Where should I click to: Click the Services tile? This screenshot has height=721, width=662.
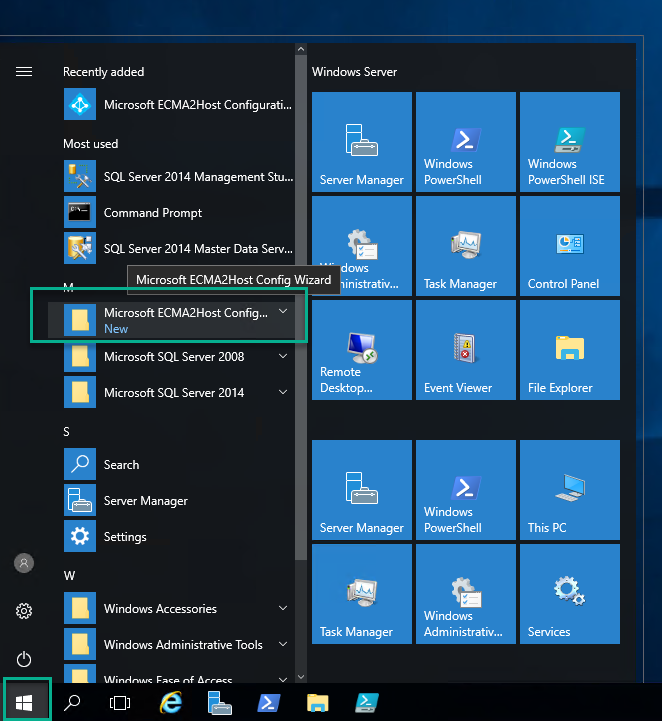pos(569,594)
